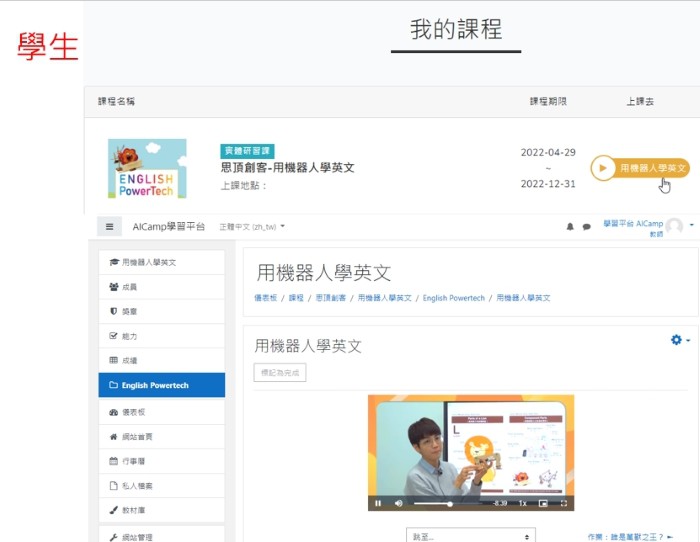Open the 跳至 jump-to dropdown
The width and height of the screenshot is (700, 542).
(x=470, y=537)
